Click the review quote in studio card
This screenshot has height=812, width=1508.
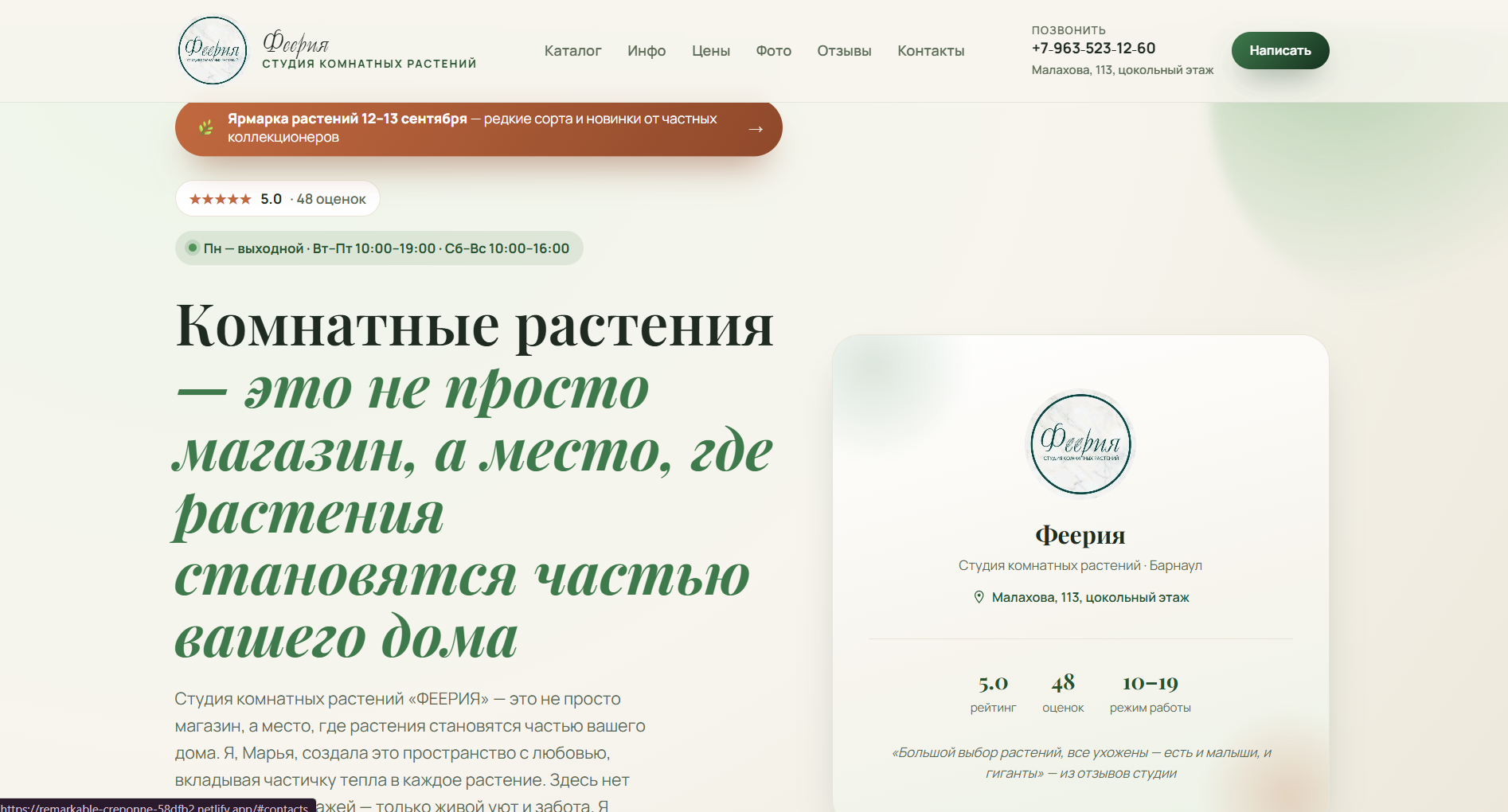pyautogui.click(x=1081, y=763)
